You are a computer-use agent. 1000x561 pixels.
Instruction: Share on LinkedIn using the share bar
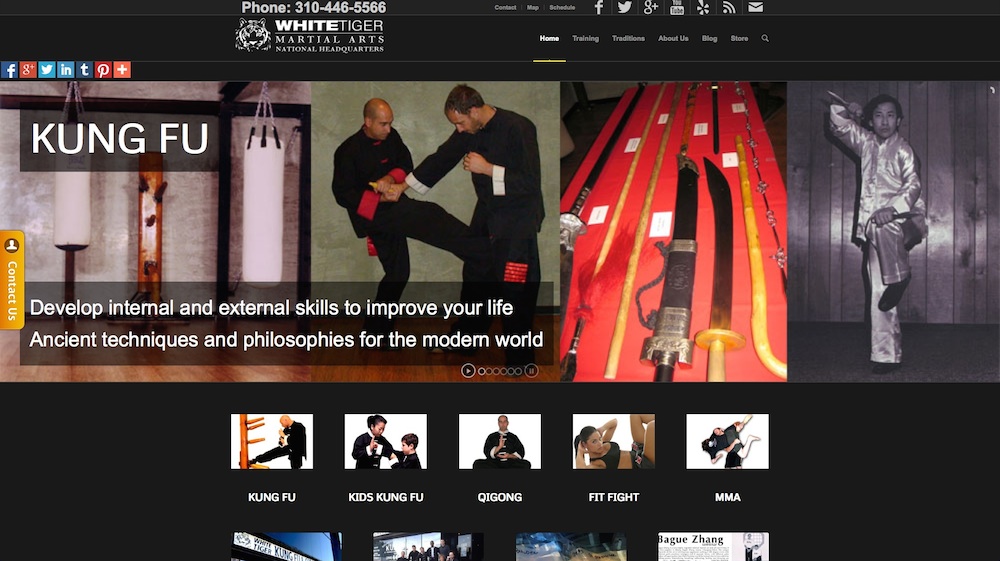click(66, 70)
